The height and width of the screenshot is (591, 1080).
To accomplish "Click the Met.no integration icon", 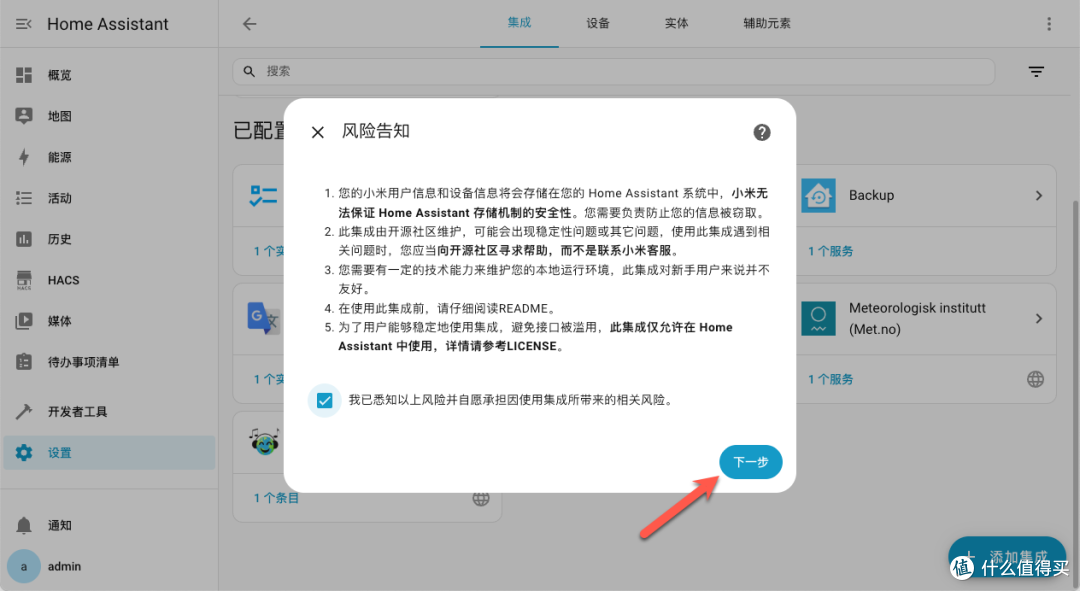I will (x=818, y=318).
